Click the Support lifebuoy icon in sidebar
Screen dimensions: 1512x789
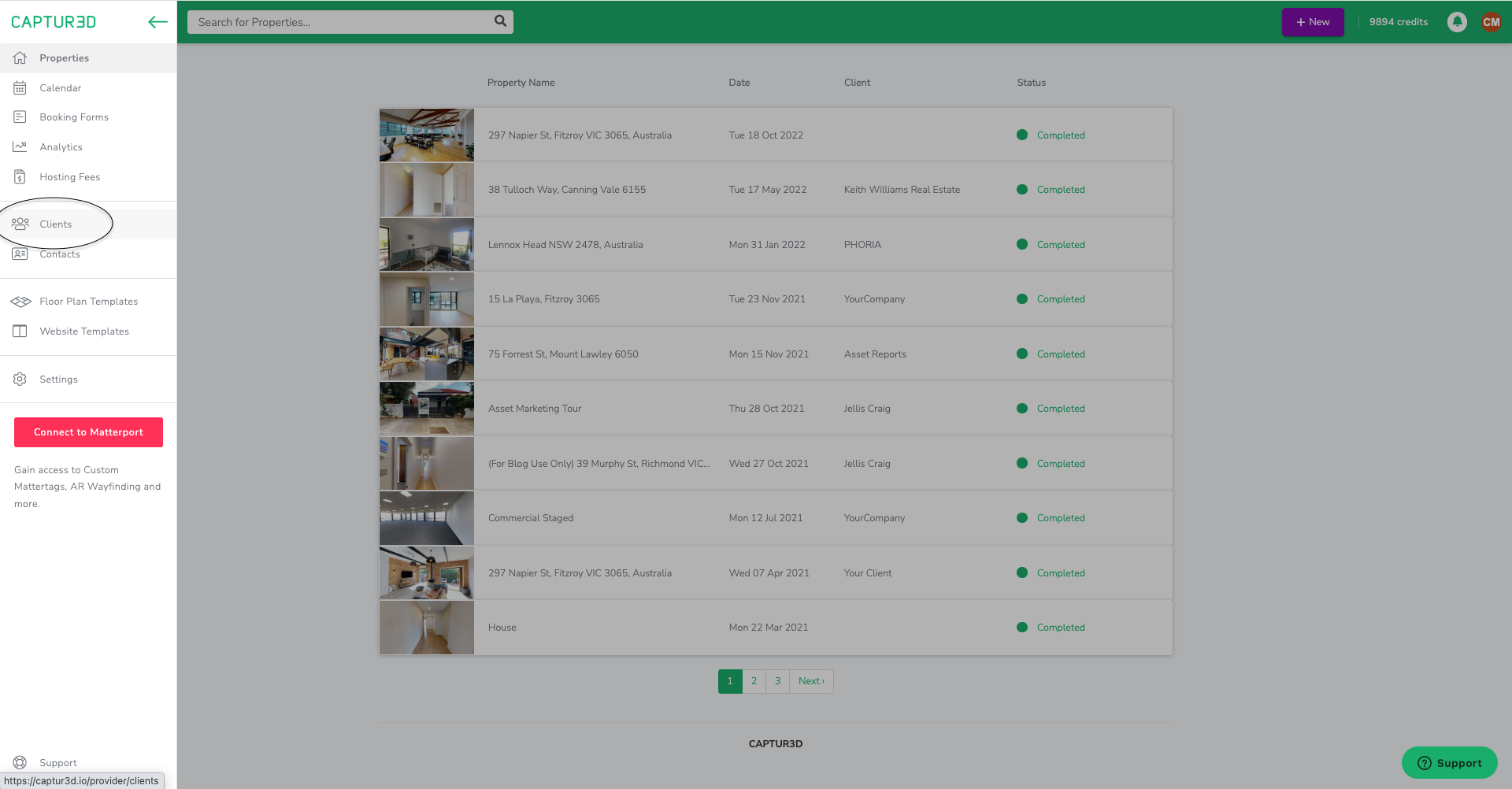click(x=20, y=762)
